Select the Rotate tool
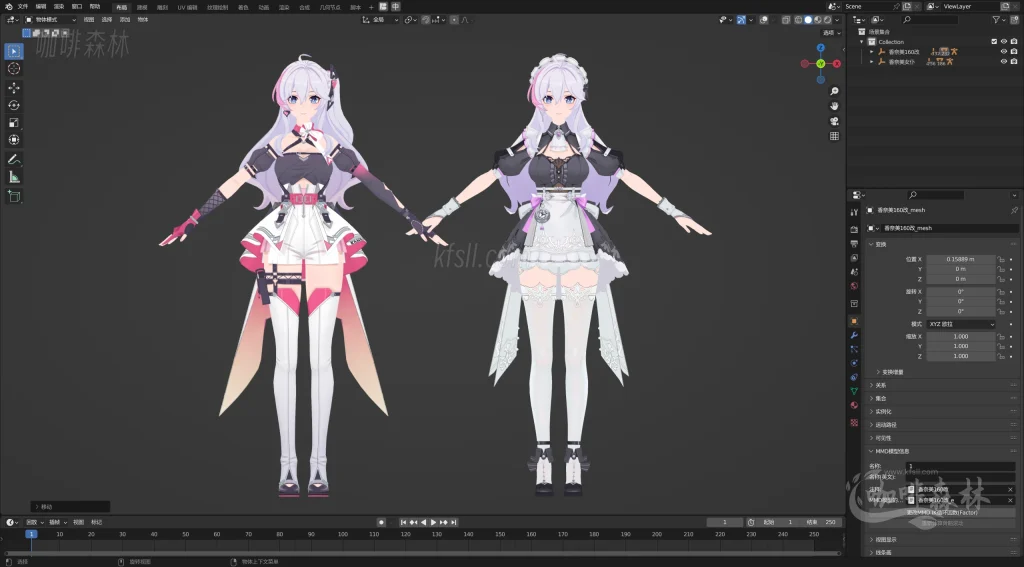Screen dimensions: 1024x567 point(14,105)
